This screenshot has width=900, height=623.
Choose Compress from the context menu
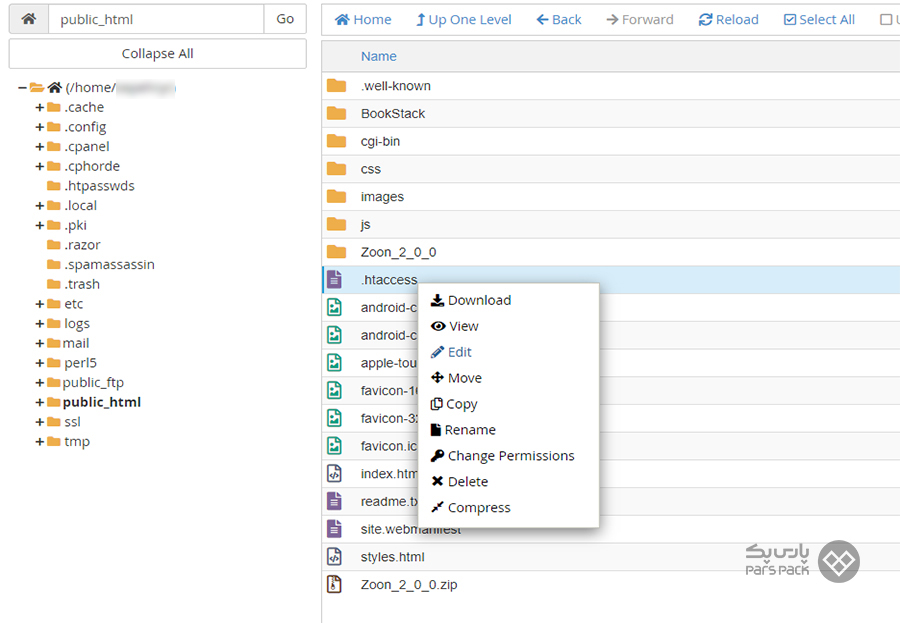click(471, 508)
